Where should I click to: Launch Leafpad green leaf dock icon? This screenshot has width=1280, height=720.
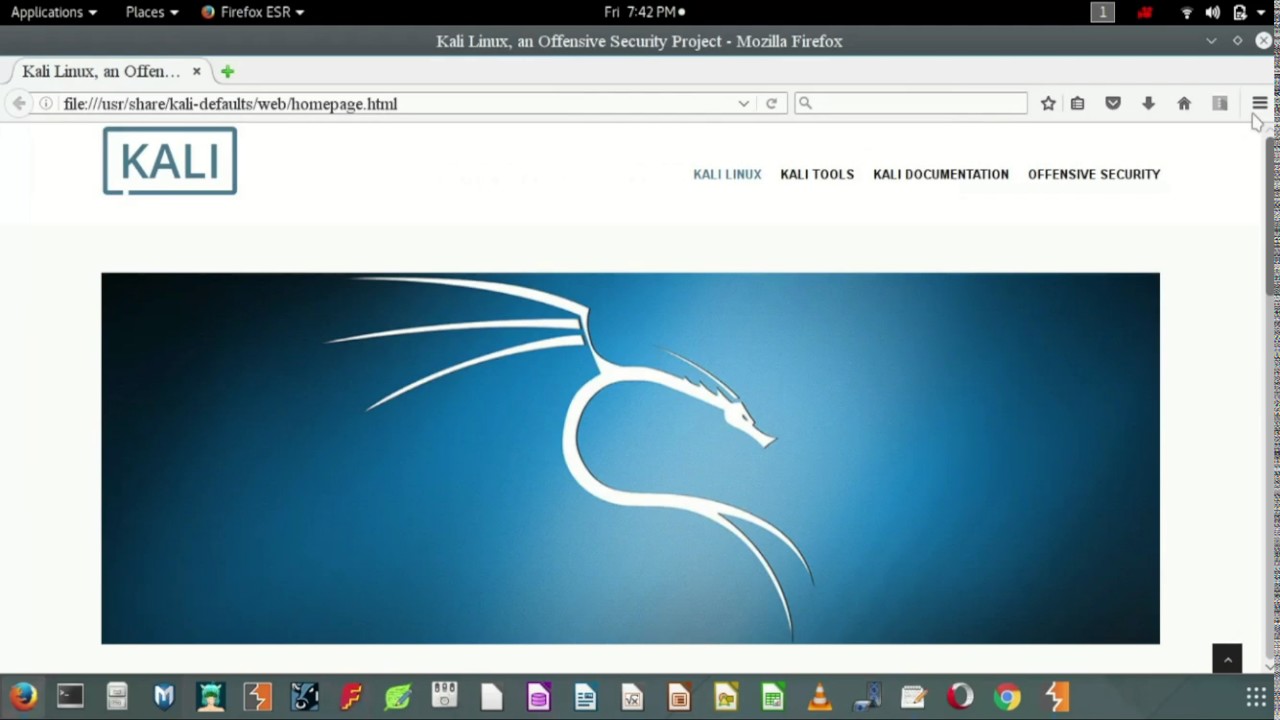pyautogui.click(x=398, y=696)
